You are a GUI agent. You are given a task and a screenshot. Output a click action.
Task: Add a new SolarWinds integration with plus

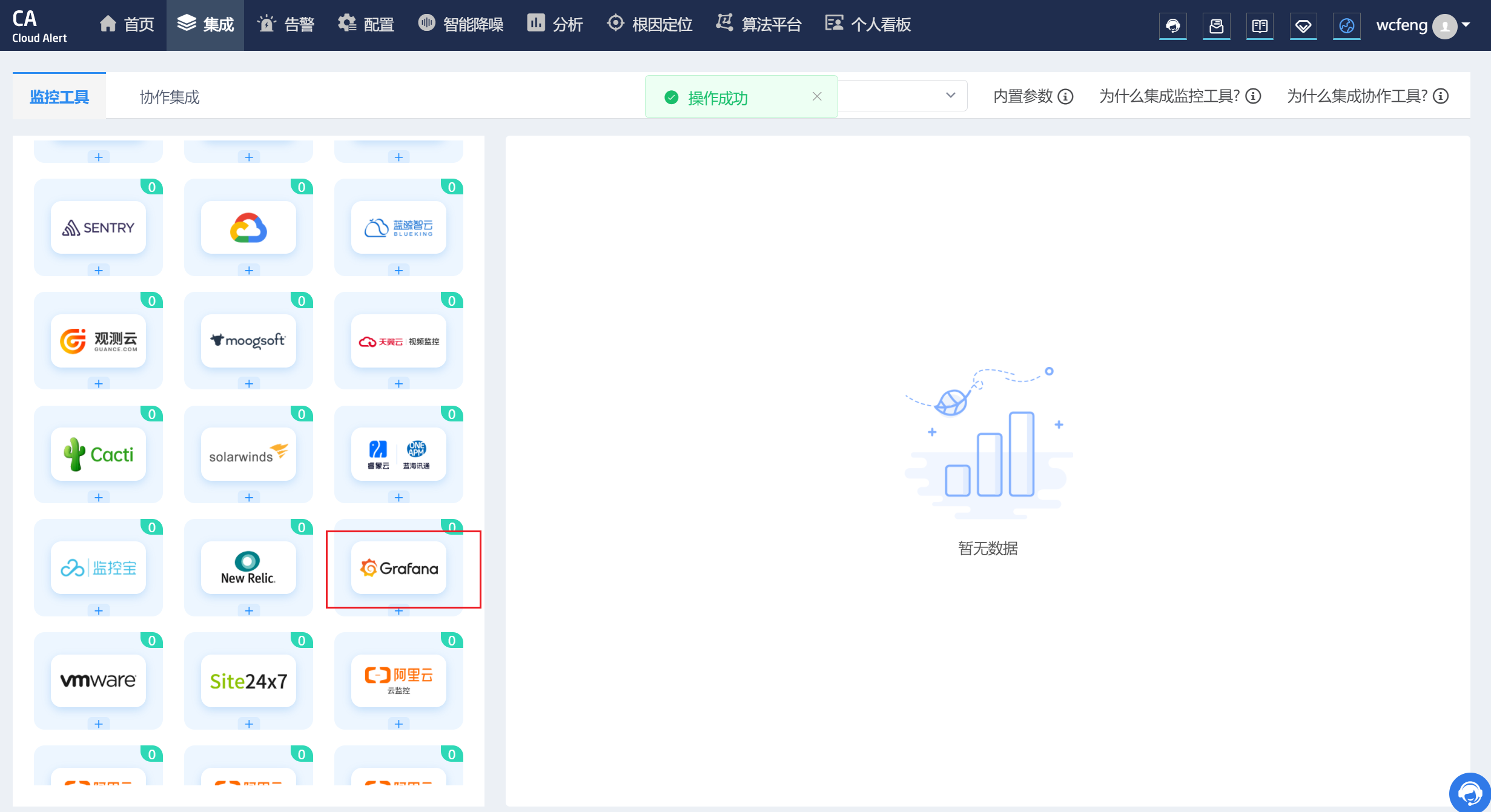[x=248, y=497]
